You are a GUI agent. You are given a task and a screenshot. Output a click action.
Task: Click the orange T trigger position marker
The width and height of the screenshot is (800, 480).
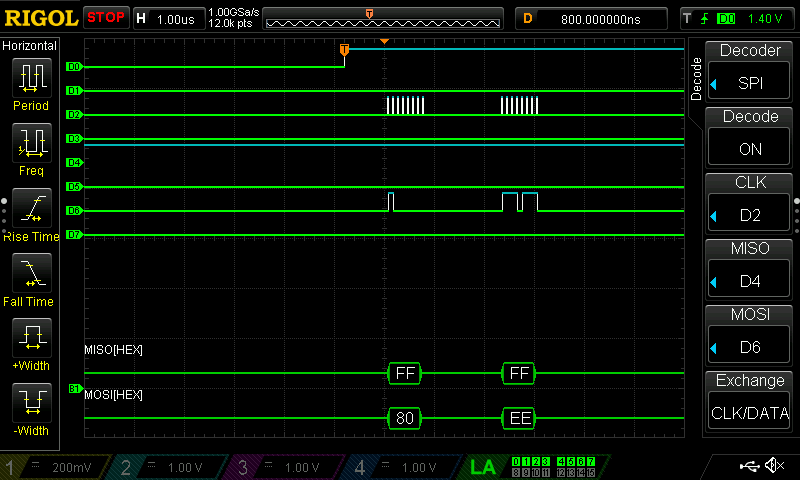click(x=345, y=50)
